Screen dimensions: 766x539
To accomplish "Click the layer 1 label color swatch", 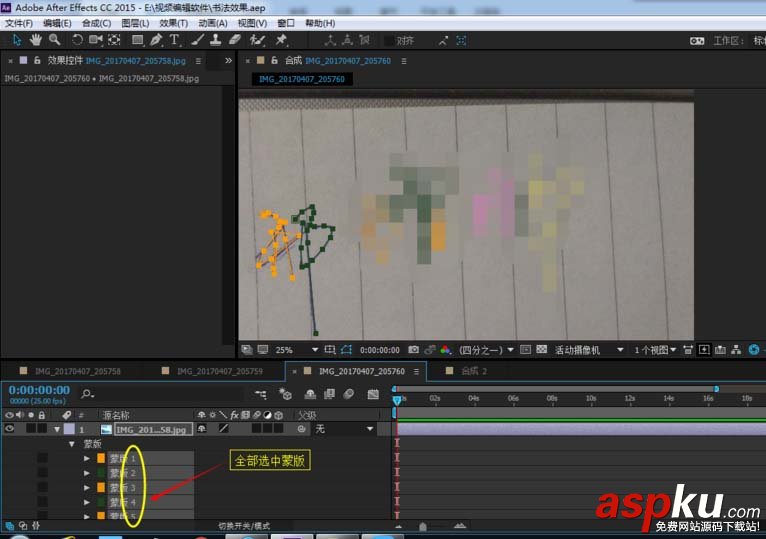I will (69, 429).
